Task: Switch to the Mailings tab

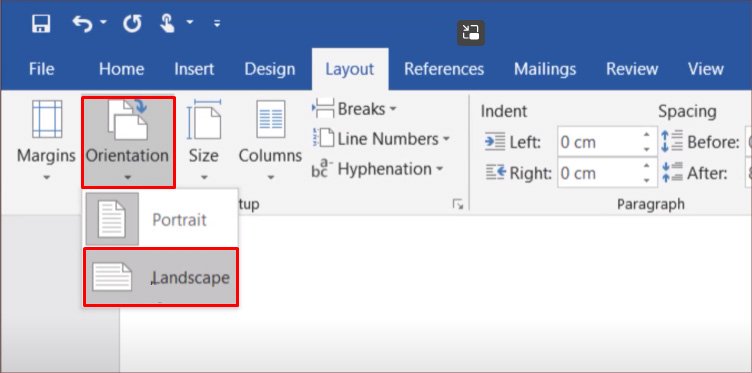Action: click(x=545, y=69)
